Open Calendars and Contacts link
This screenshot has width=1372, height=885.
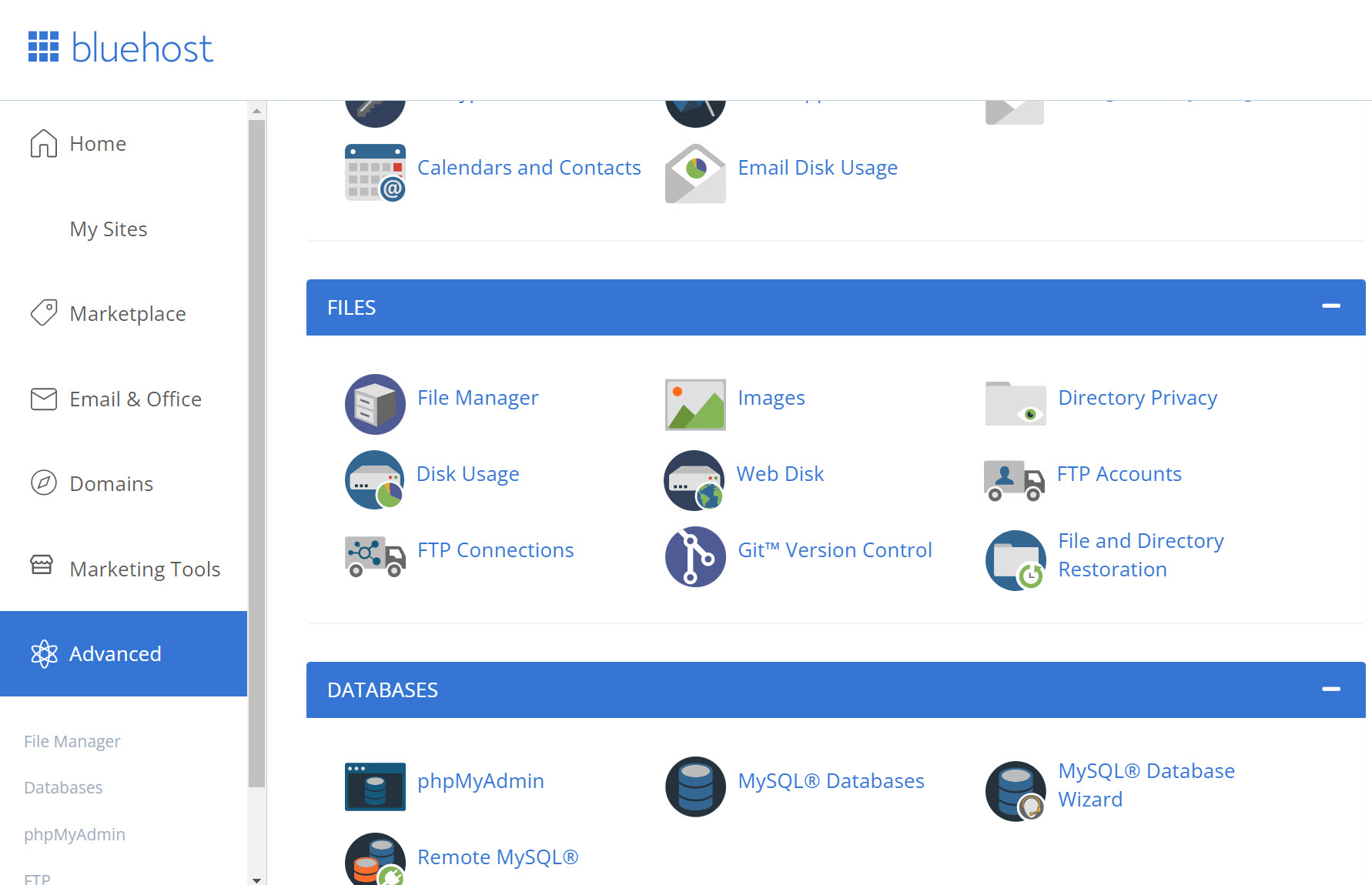point(529,168)
